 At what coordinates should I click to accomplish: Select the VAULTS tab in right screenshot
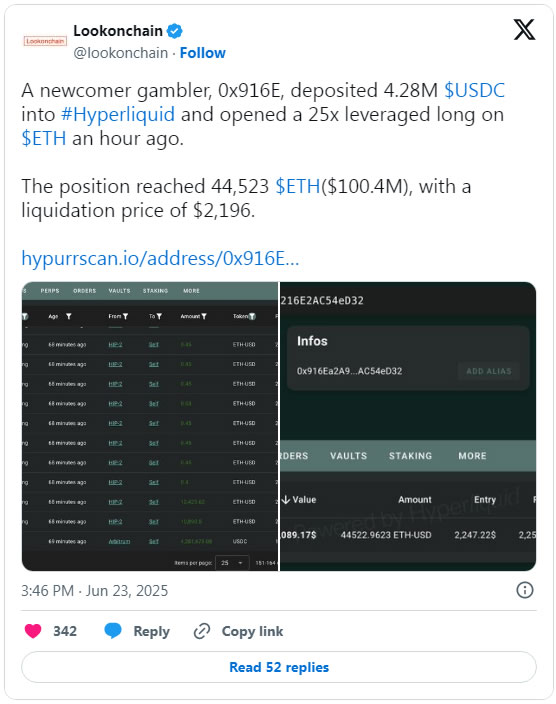[x=349, y=456]
